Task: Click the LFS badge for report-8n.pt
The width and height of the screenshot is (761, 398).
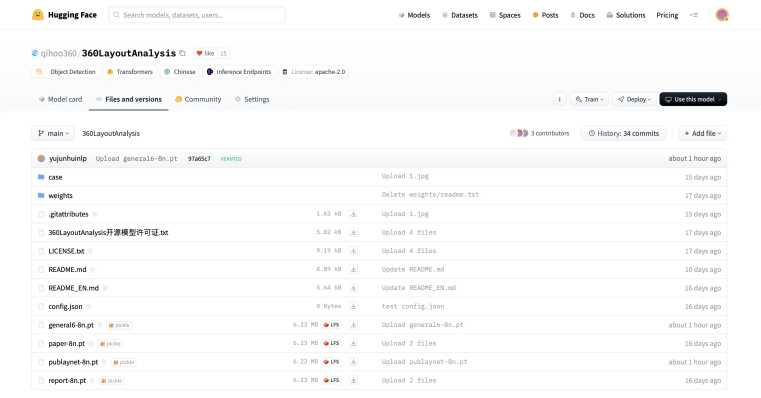Action: point(331,380)
